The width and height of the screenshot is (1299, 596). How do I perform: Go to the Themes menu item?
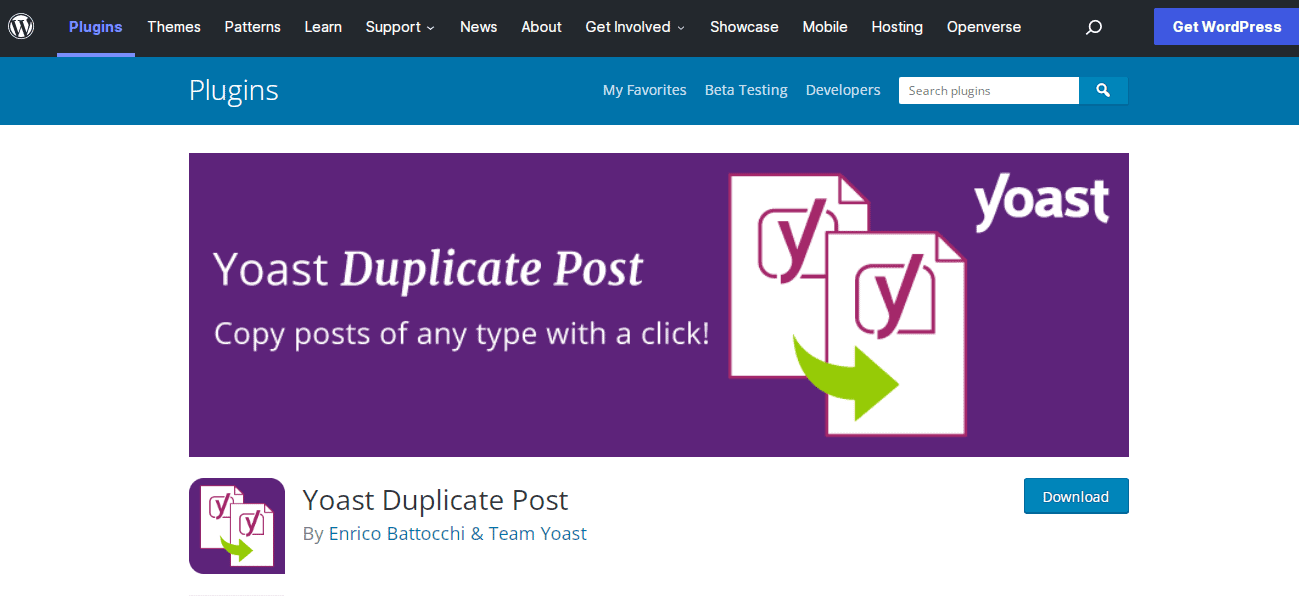(x=174, y=27)
